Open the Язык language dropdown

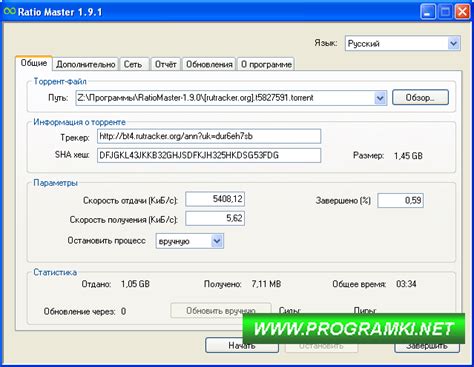point(403,43)
